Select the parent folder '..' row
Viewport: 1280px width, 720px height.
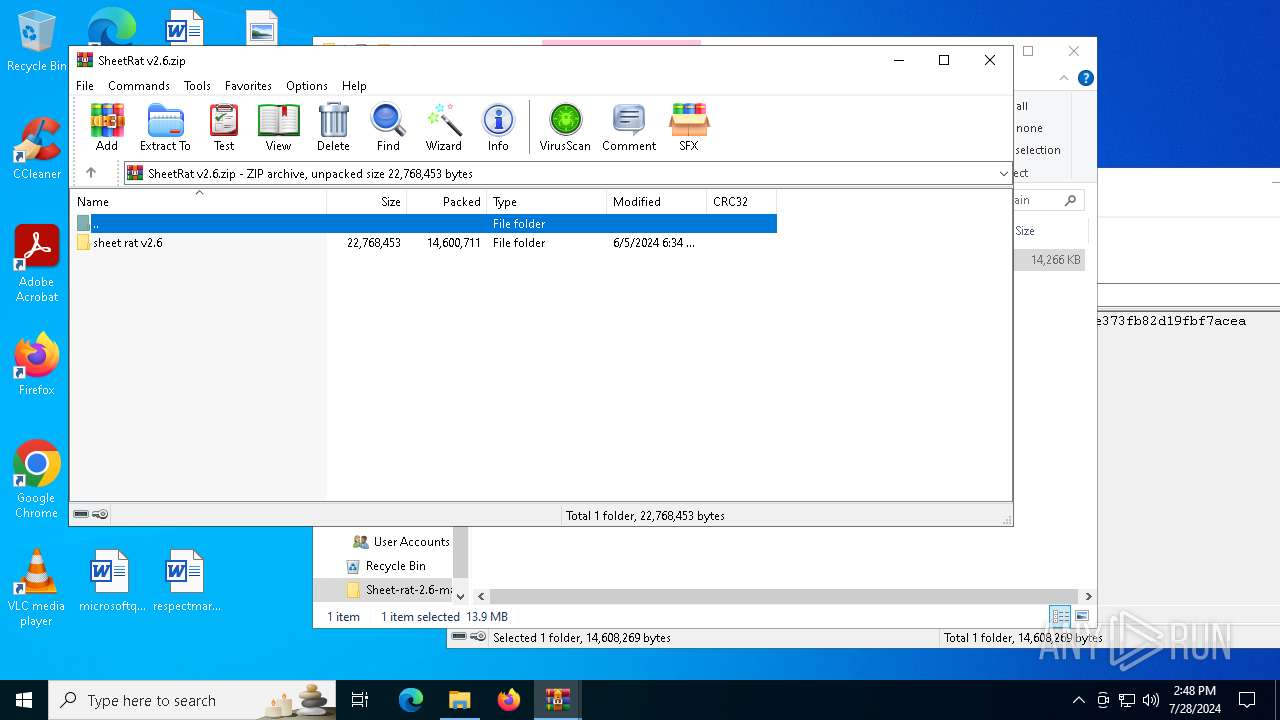click(x=424, y=224)
